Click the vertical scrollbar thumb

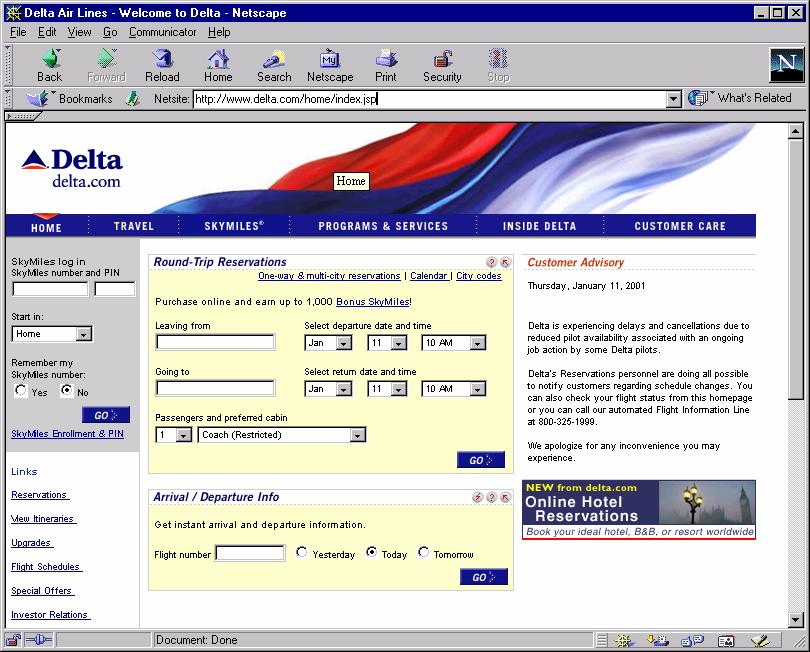point(796,269)
